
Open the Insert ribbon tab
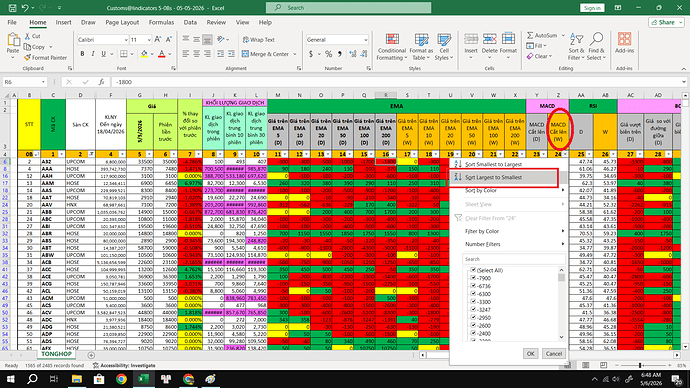point(63,22)
